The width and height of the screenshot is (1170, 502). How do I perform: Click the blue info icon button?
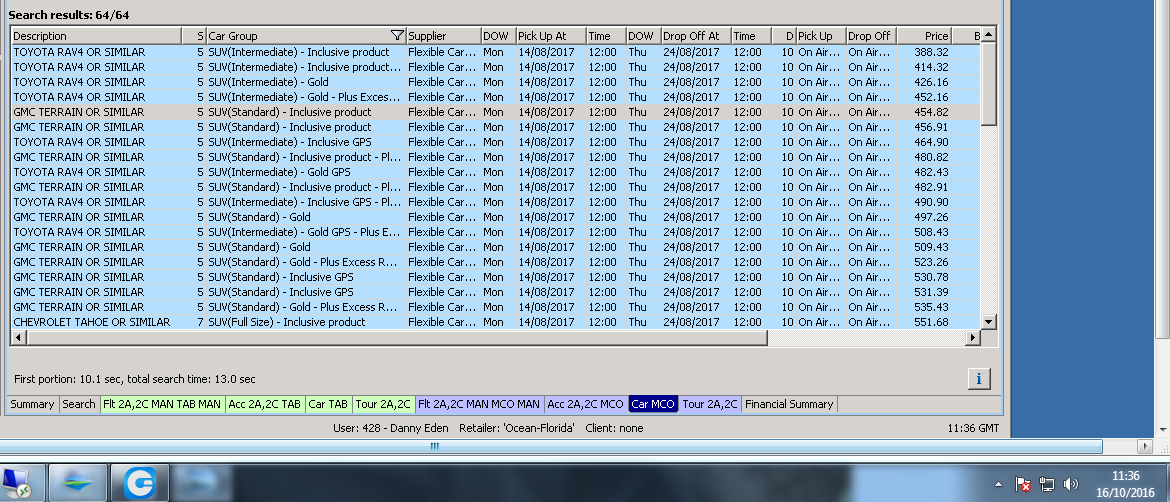979,379
